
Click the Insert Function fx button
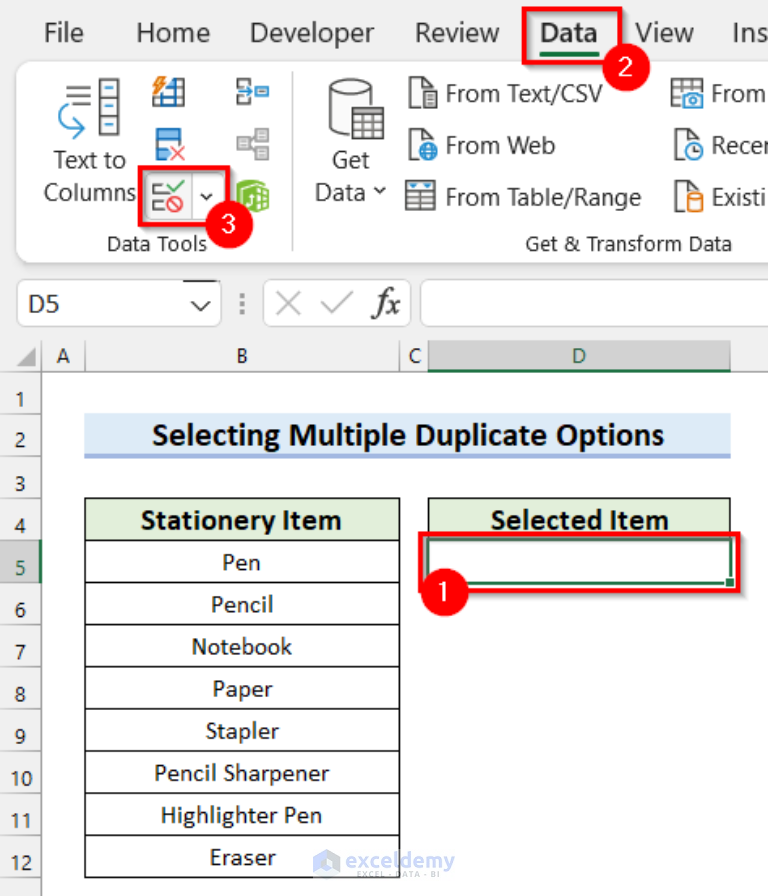[385, 304]
